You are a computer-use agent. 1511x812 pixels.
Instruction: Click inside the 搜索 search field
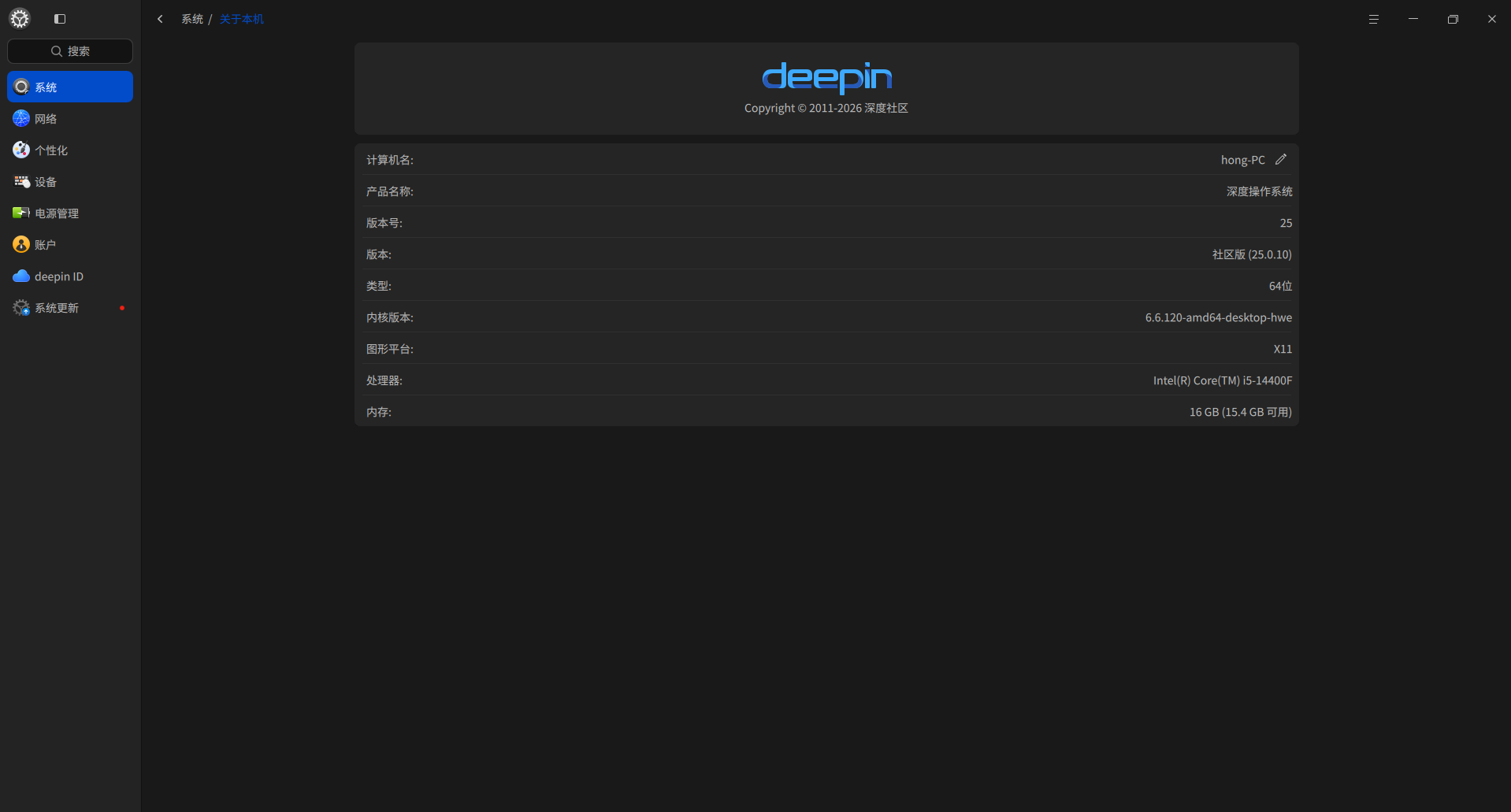click(69, 50)
